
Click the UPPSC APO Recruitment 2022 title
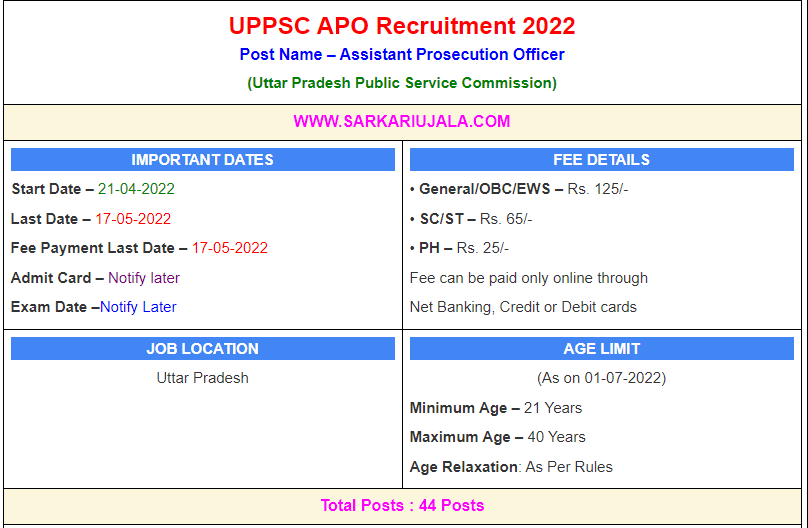[x=402, y=26]
